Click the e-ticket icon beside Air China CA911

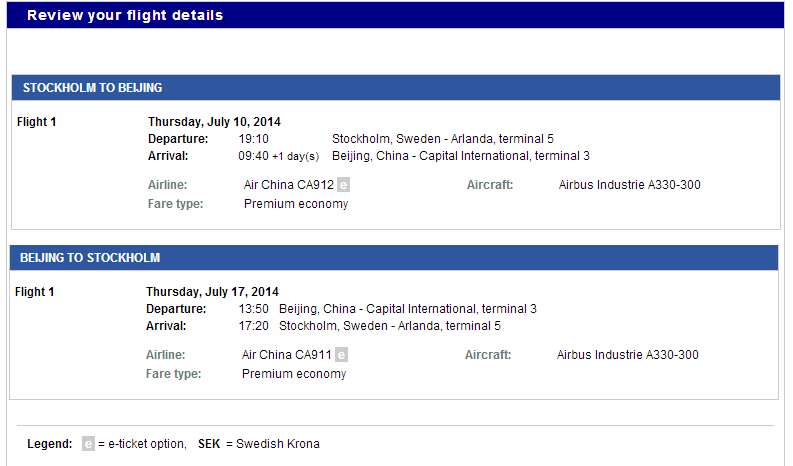[341, 355]
